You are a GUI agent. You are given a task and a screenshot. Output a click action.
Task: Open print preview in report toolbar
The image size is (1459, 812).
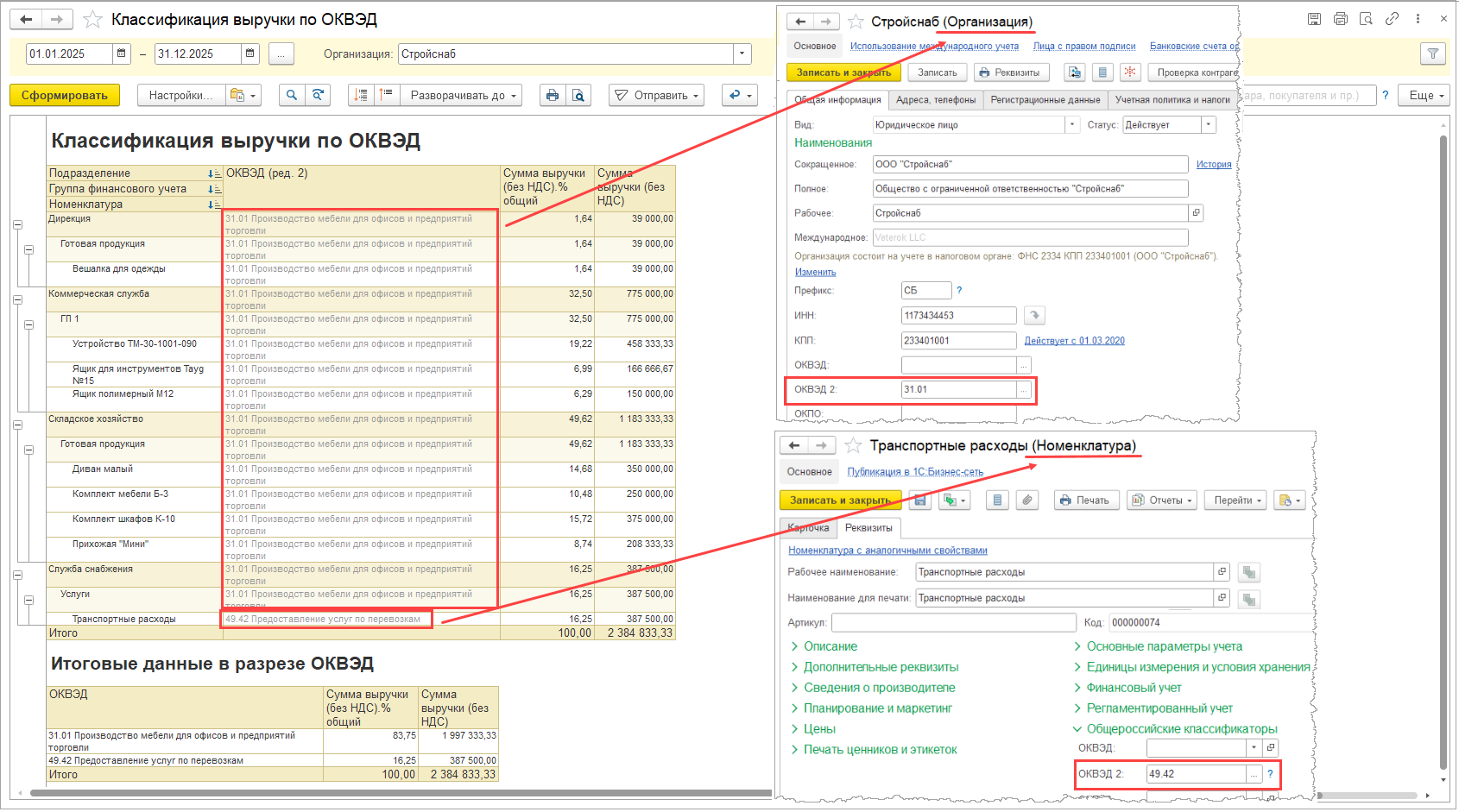[578, 96]
